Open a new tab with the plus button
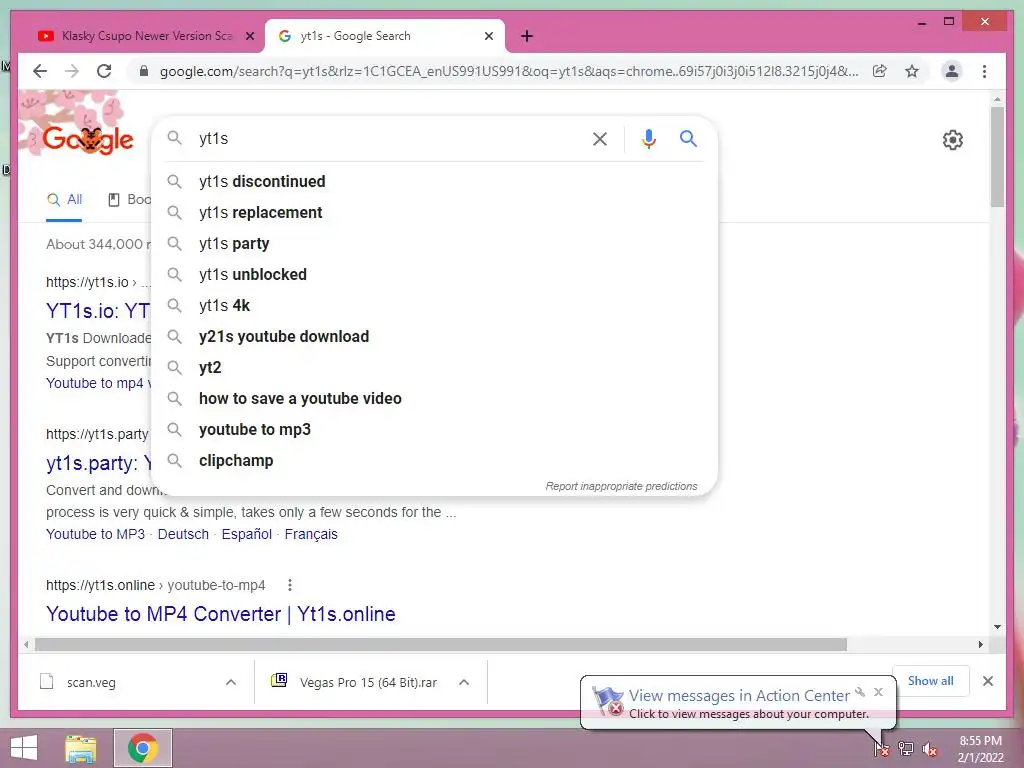Viewport: 1024px width, 768px height. tap(527, 36)
